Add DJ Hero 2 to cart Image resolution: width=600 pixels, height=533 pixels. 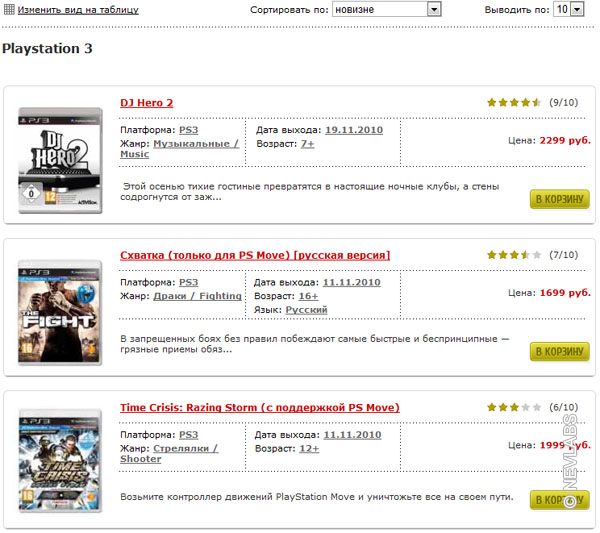(x=559, y=199)
